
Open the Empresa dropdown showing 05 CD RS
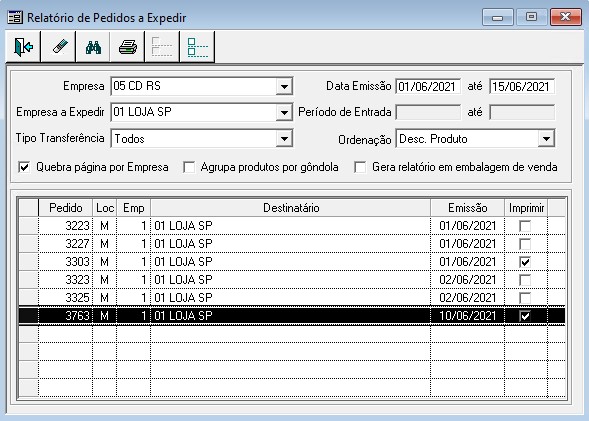click(284, 86)
